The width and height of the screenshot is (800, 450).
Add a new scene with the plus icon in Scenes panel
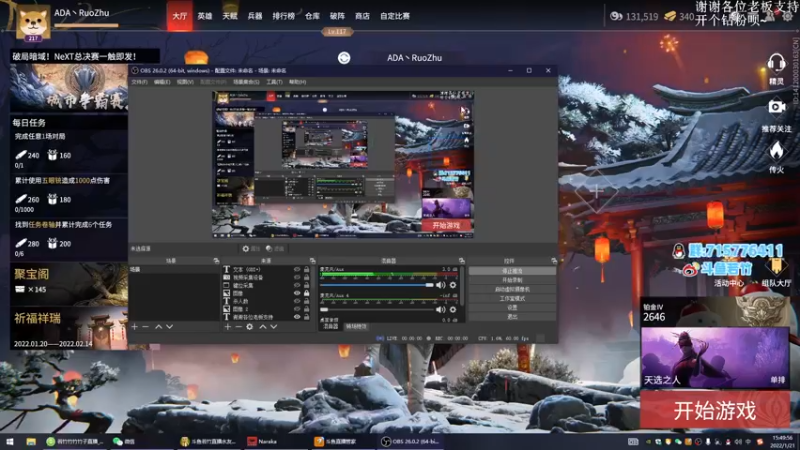(x=135, y=327)
